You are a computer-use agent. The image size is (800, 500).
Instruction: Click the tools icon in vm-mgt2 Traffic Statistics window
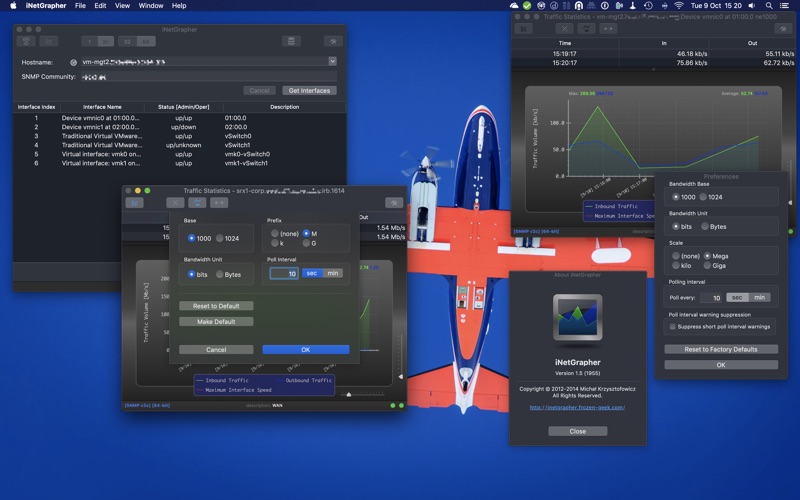[x=783, y=29]
